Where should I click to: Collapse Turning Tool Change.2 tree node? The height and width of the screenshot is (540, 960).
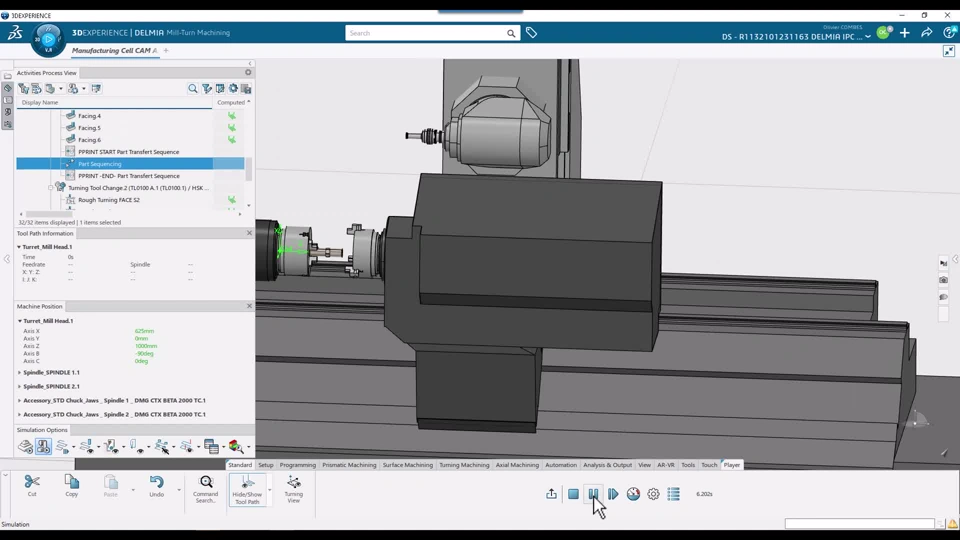click(x=51, y=188)
